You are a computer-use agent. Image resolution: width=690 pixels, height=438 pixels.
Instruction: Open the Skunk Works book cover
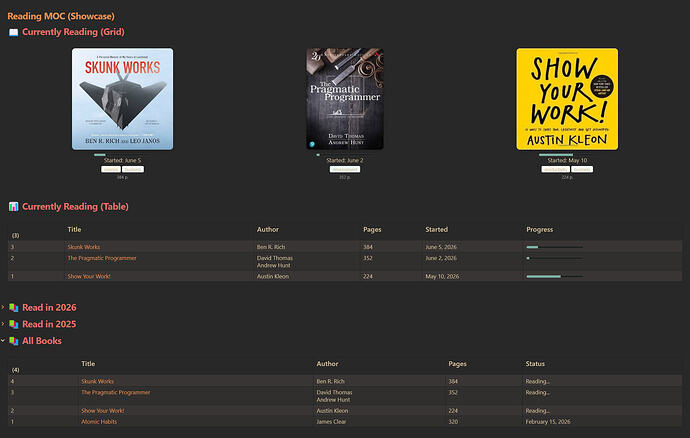click(x=122, y=99)
